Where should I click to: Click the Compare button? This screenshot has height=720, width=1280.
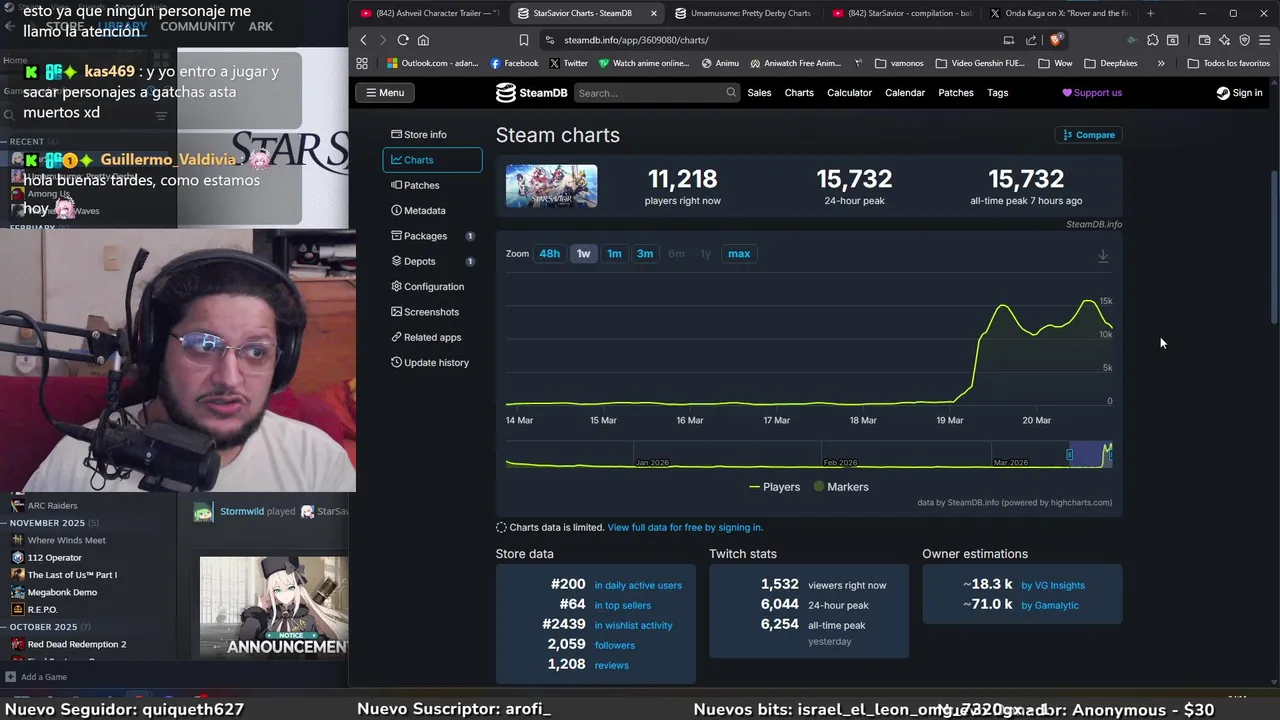(1088, 135)
